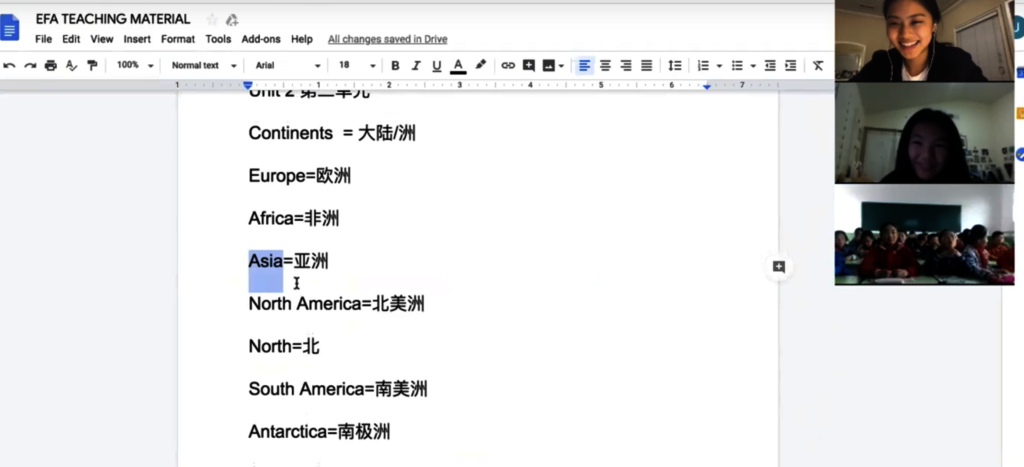Viewport: 1024px width, 467px height.
Task: Select the Paint format roller icon
Action: [x=92, y=66]
